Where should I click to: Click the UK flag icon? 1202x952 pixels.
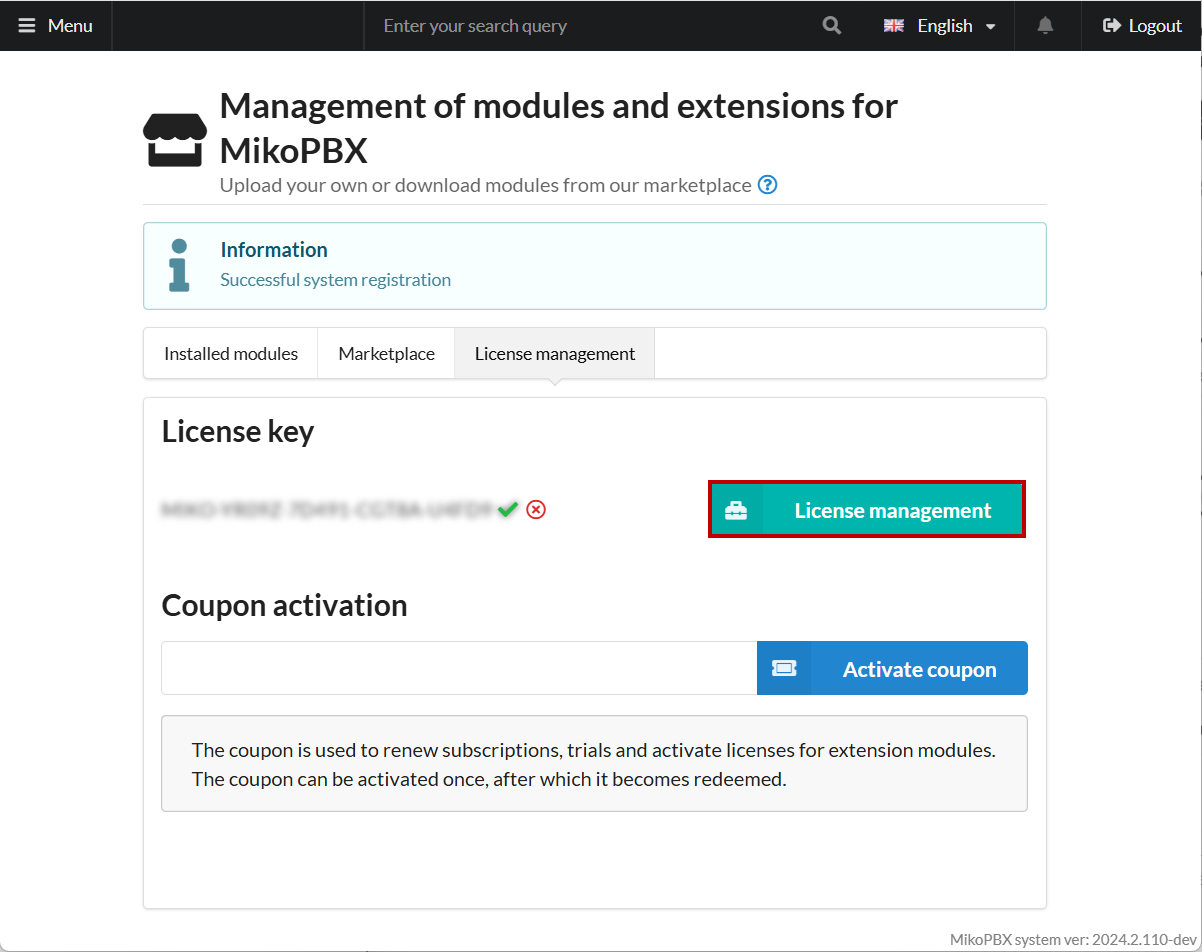(894, 26)
